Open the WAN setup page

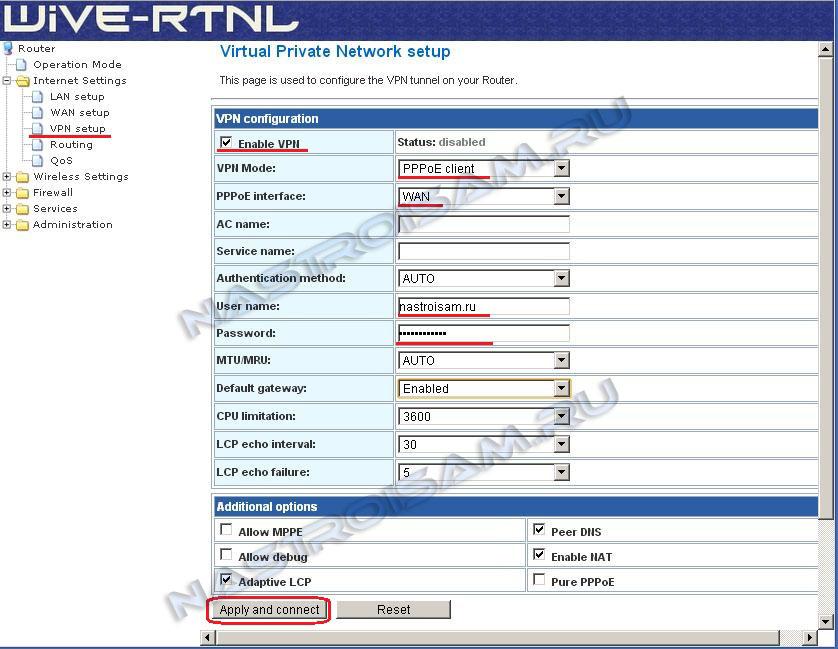[79, 113]
